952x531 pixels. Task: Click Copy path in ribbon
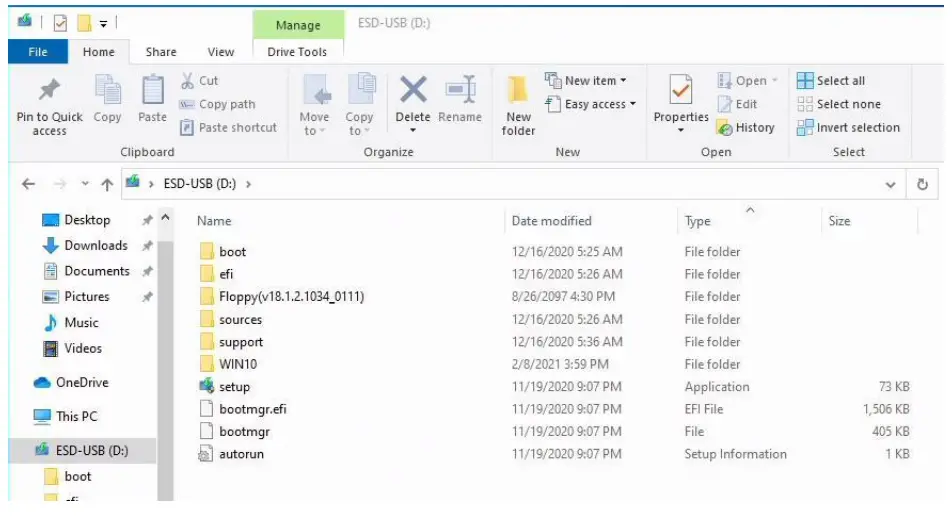point(217,104)
